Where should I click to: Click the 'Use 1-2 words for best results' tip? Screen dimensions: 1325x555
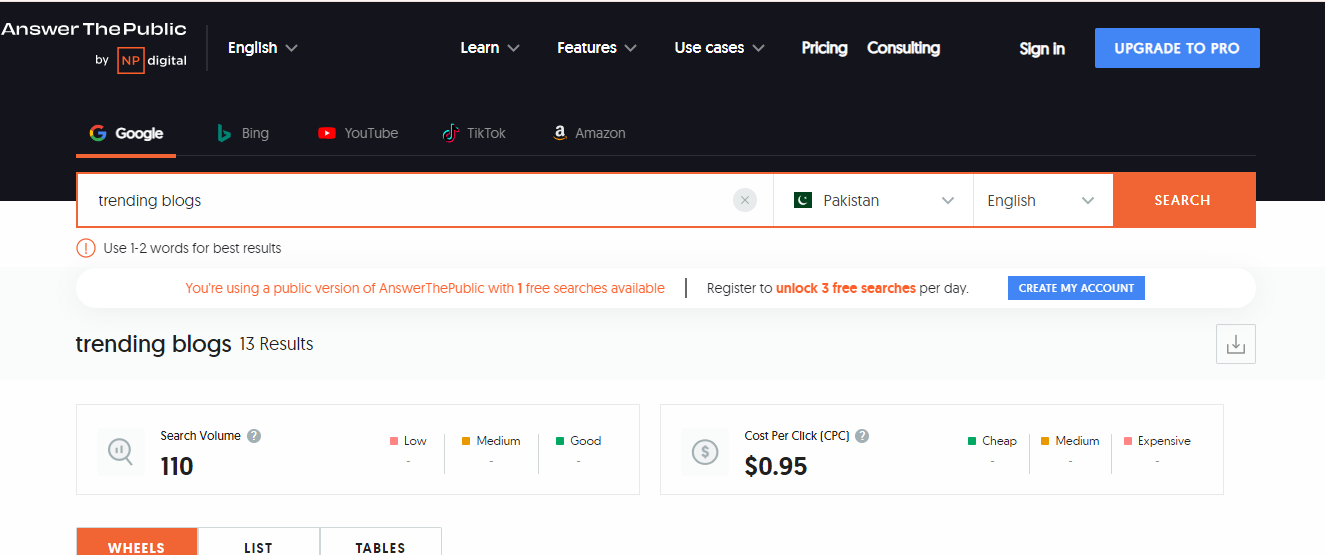192,248
